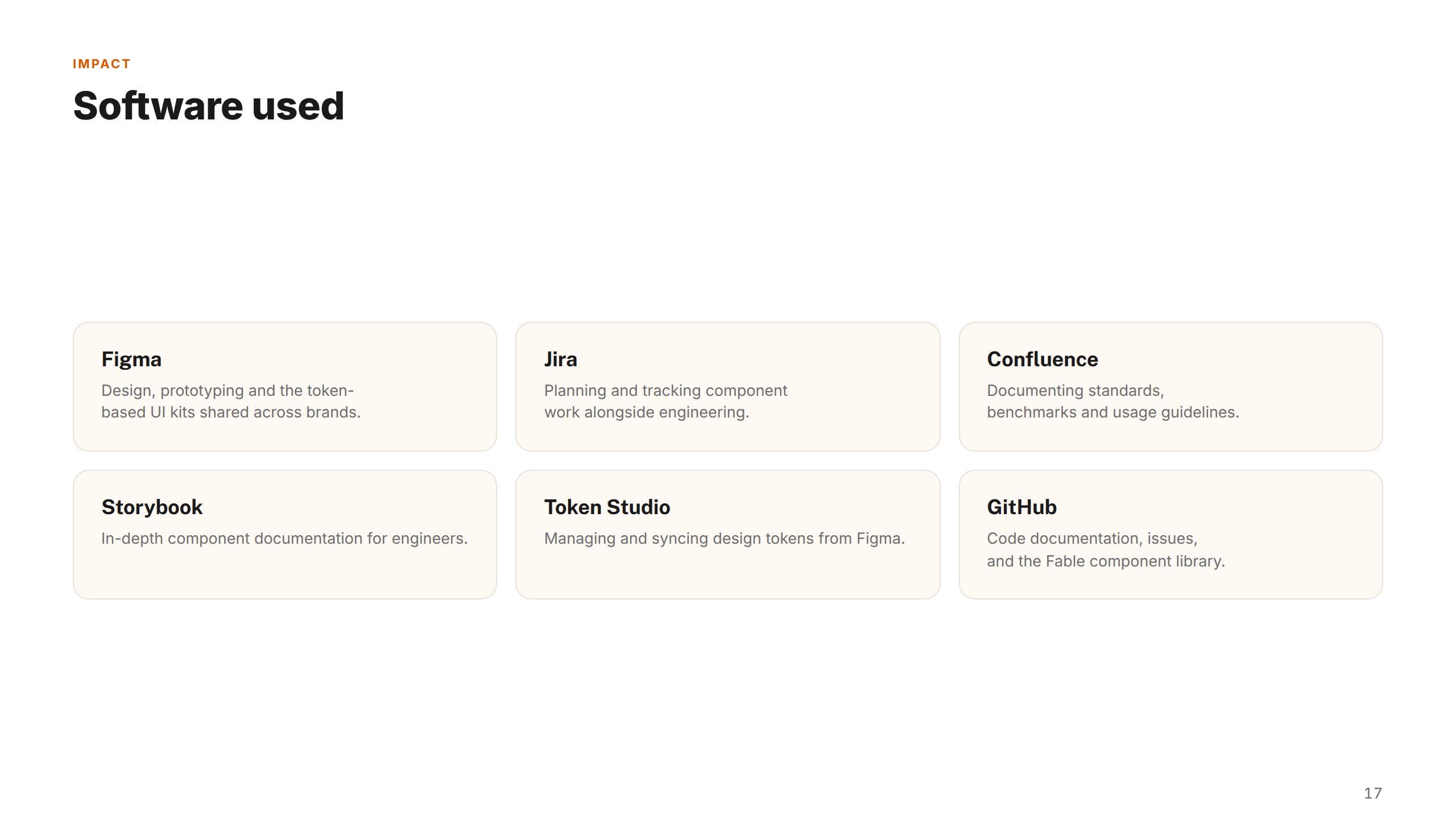The height and width of the screenshot is (819, 1456).
Task: Click the Figma card title
Action: pyautogui.click(x=131, y=359)
